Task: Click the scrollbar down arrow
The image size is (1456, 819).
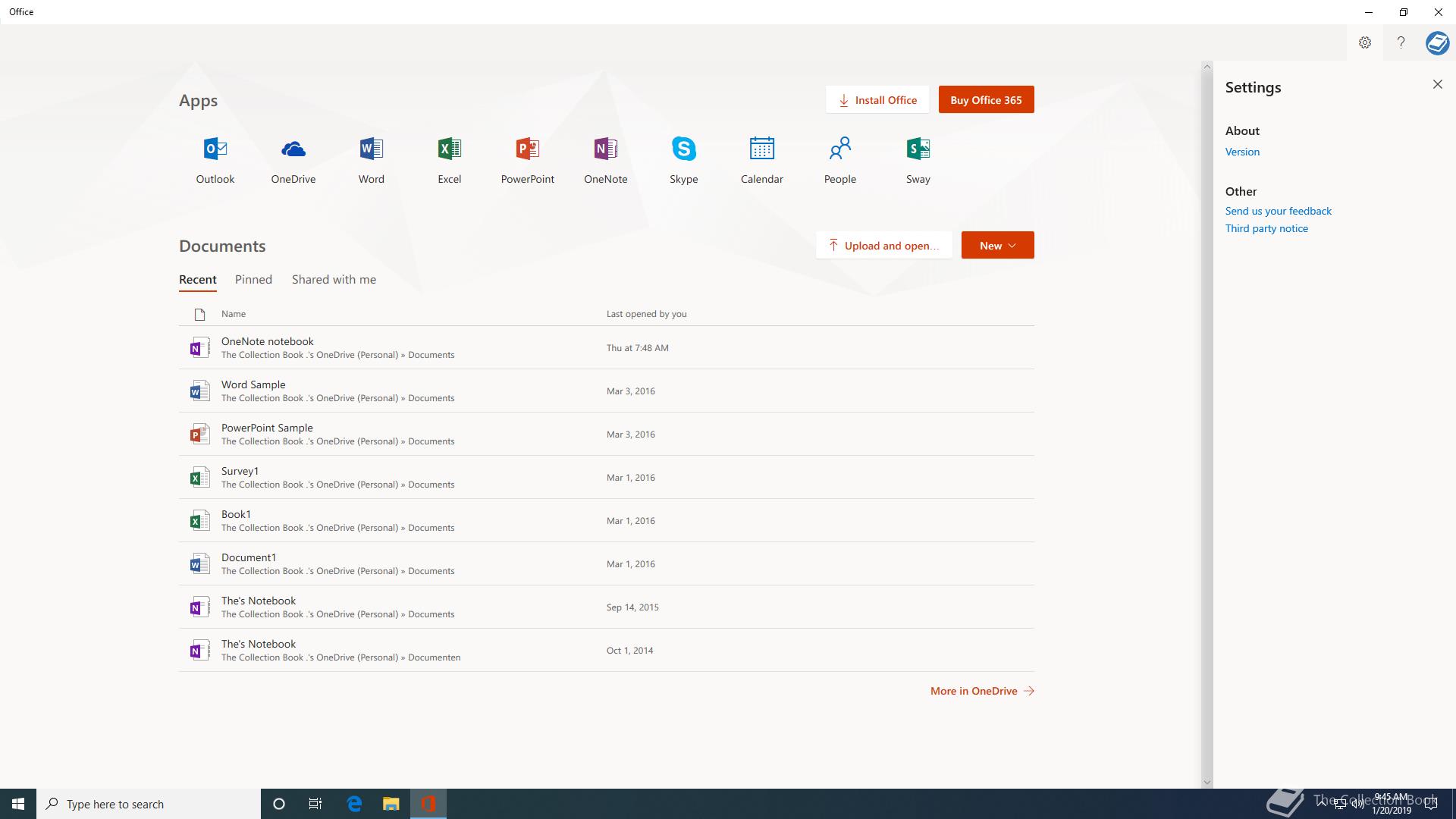Action: [x=1207, y=783]
